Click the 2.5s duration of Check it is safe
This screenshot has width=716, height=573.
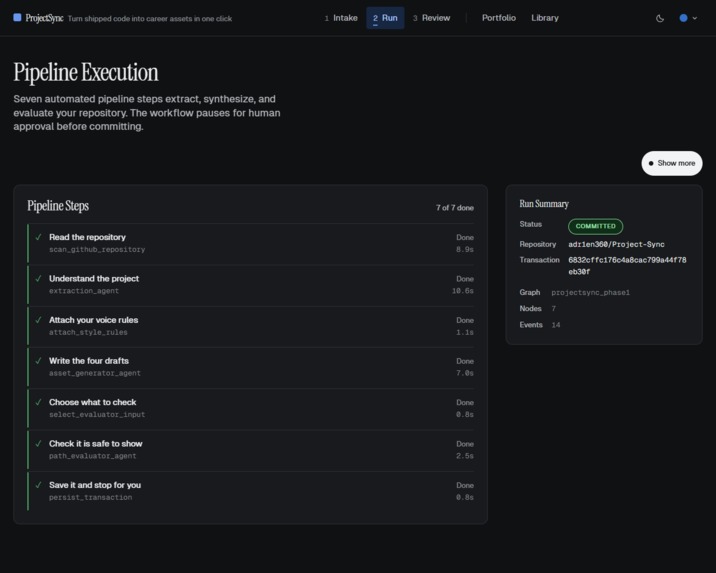click(464, 456)
